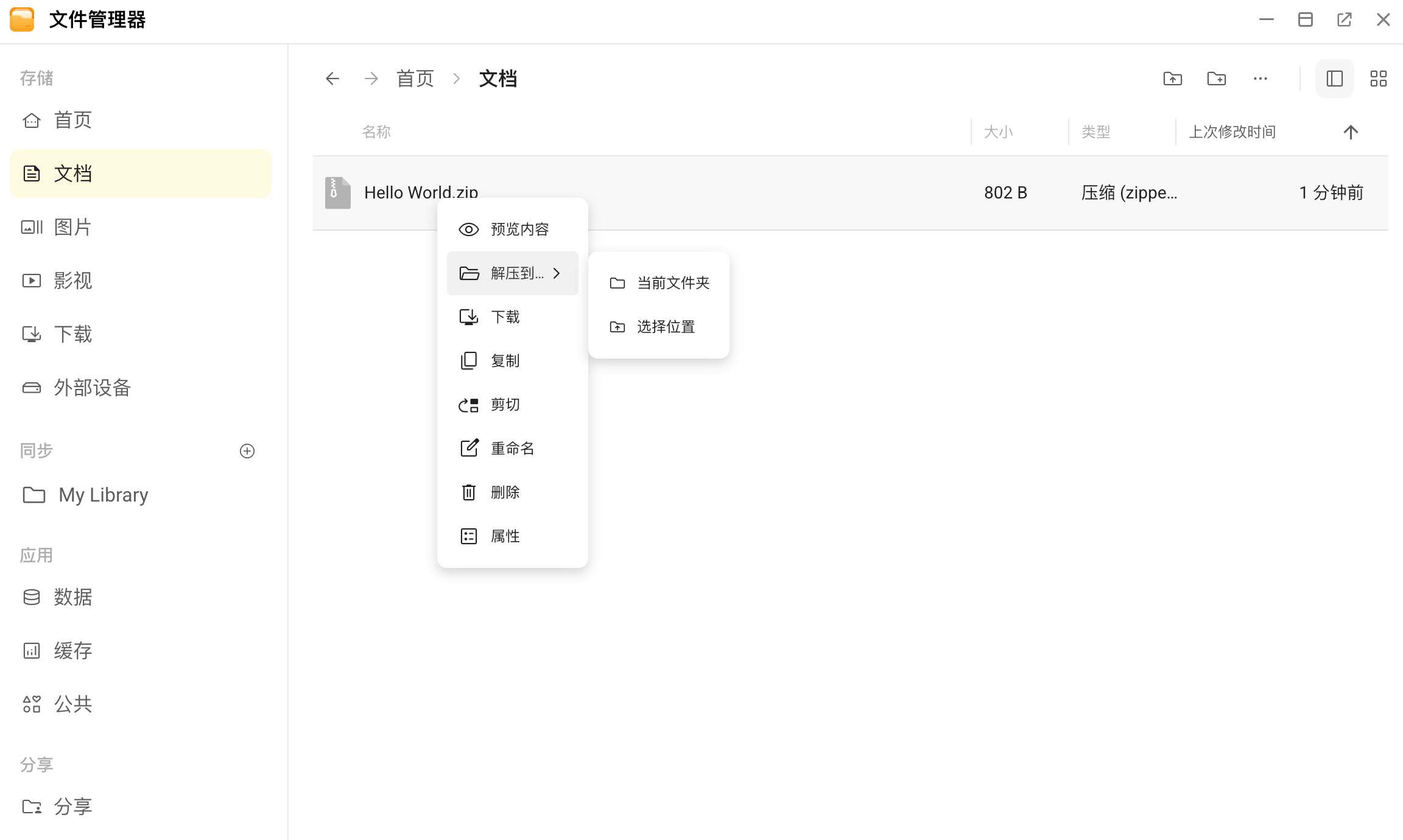The width and height of the screenshot is (1403, 840).
Task: Open 缓存 under applications
Action: point(141,651)
